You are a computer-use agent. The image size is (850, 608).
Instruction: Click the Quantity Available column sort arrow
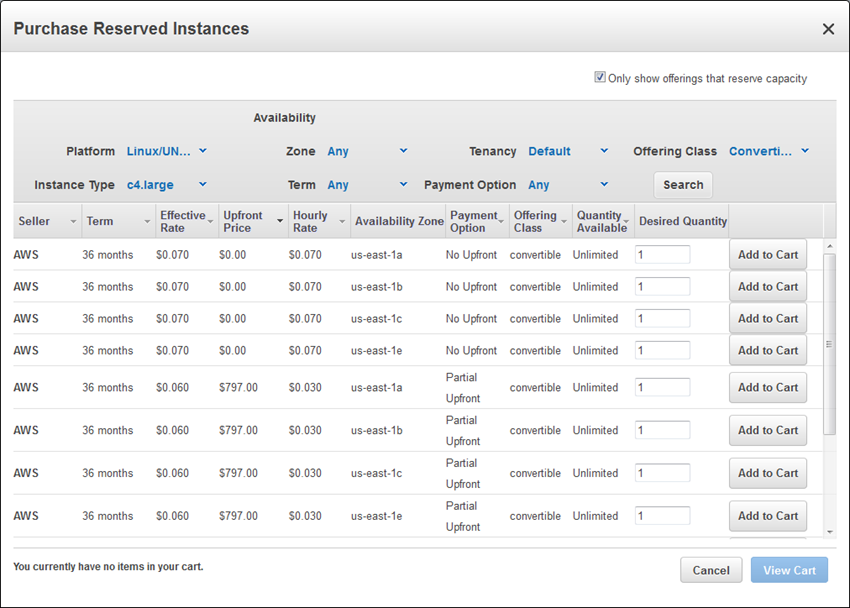[626, 222]
